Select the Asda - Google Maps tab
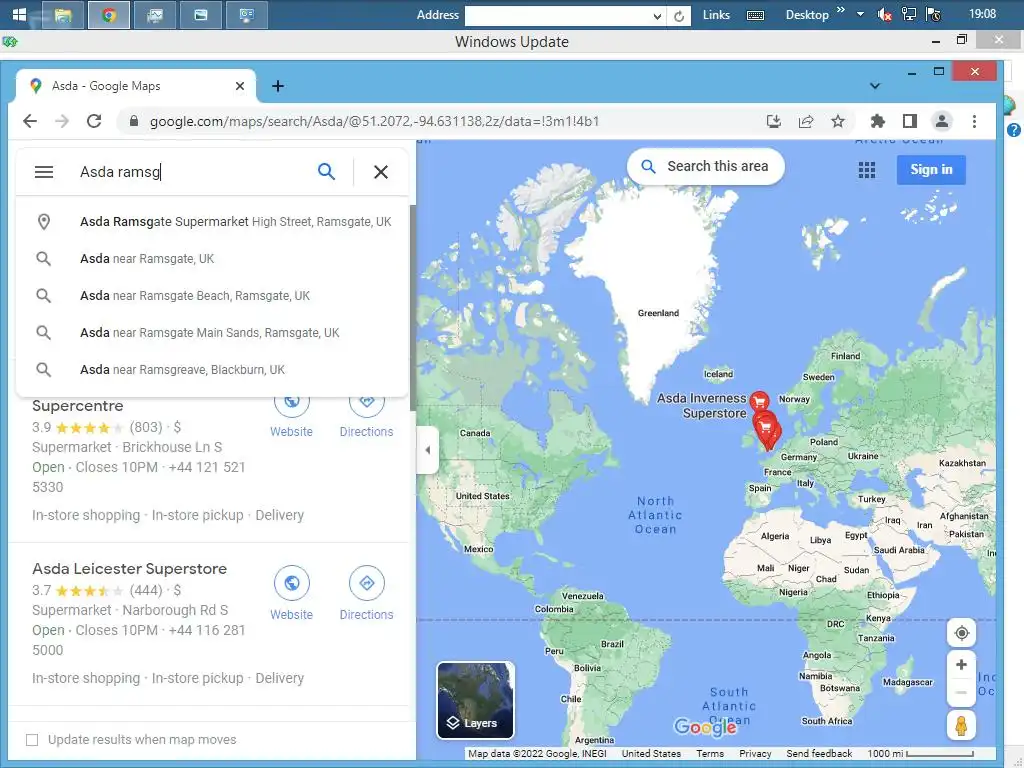The height and width of the screenshot is (768, 1024). [x=136, y=86]
